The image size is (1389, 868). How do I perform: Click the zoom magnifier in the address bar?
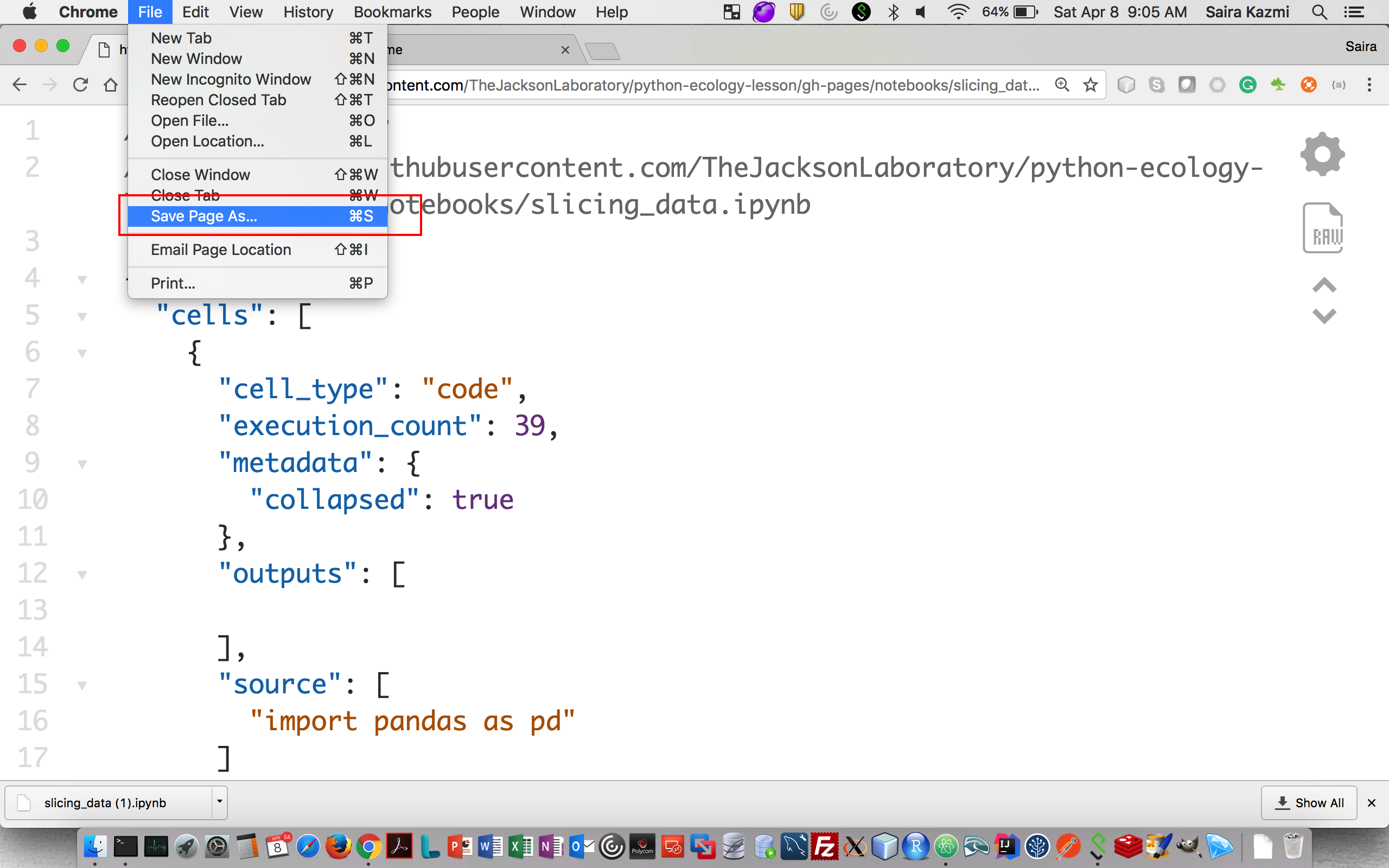coord(1062,85)
